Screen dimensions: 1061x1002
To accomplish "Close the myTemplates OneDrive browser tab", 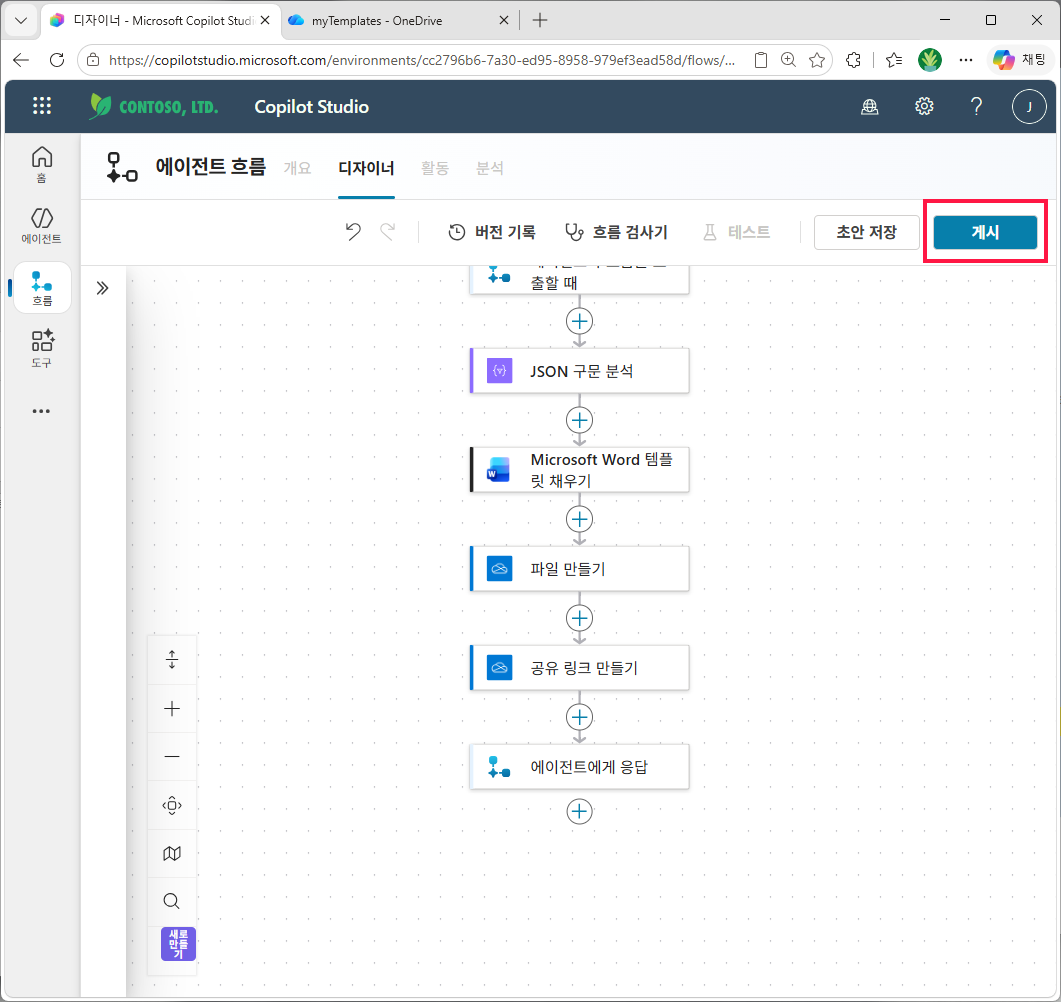I will (503, 20).
